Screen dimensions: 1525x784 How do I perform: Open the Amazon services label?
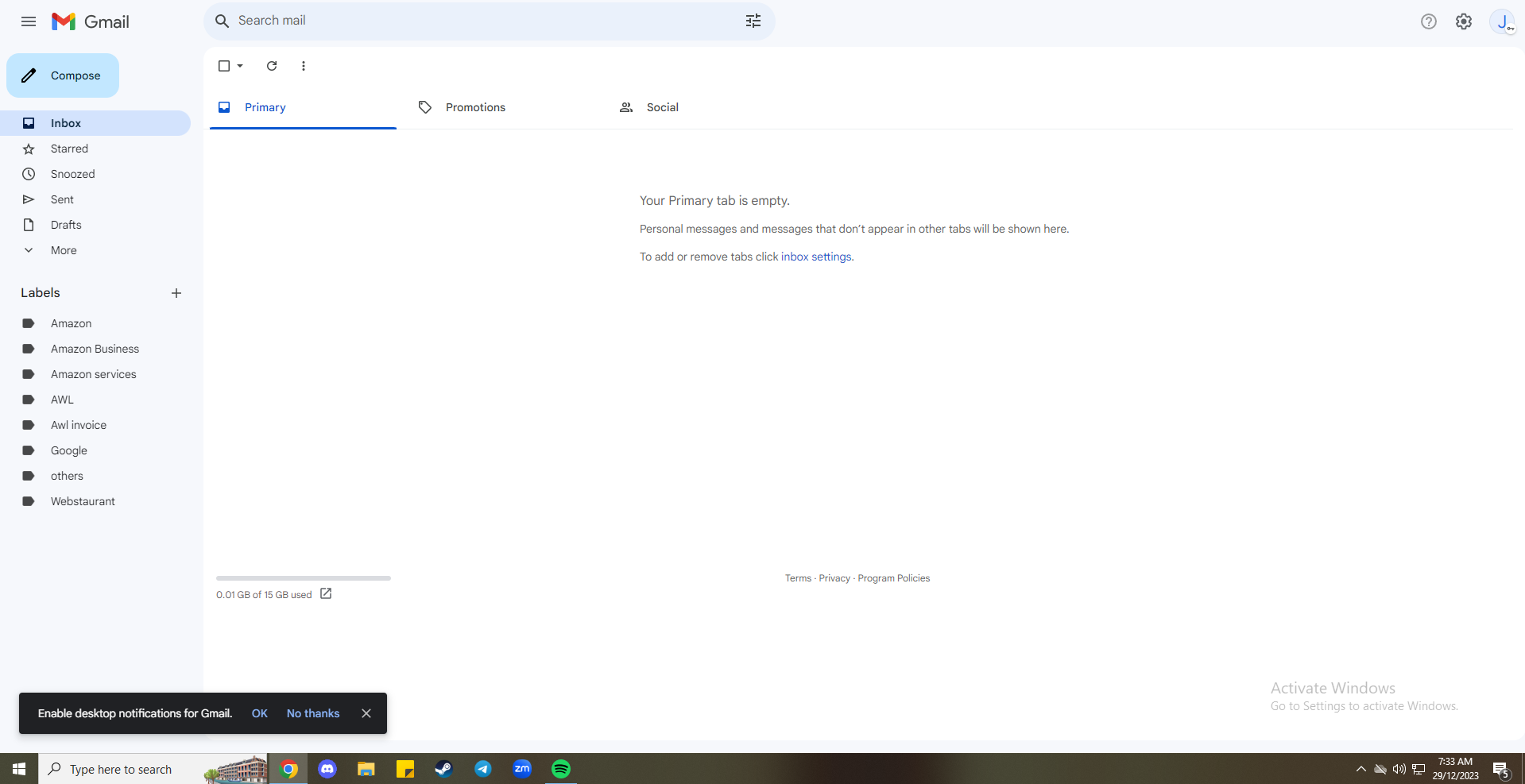[95, 374]
